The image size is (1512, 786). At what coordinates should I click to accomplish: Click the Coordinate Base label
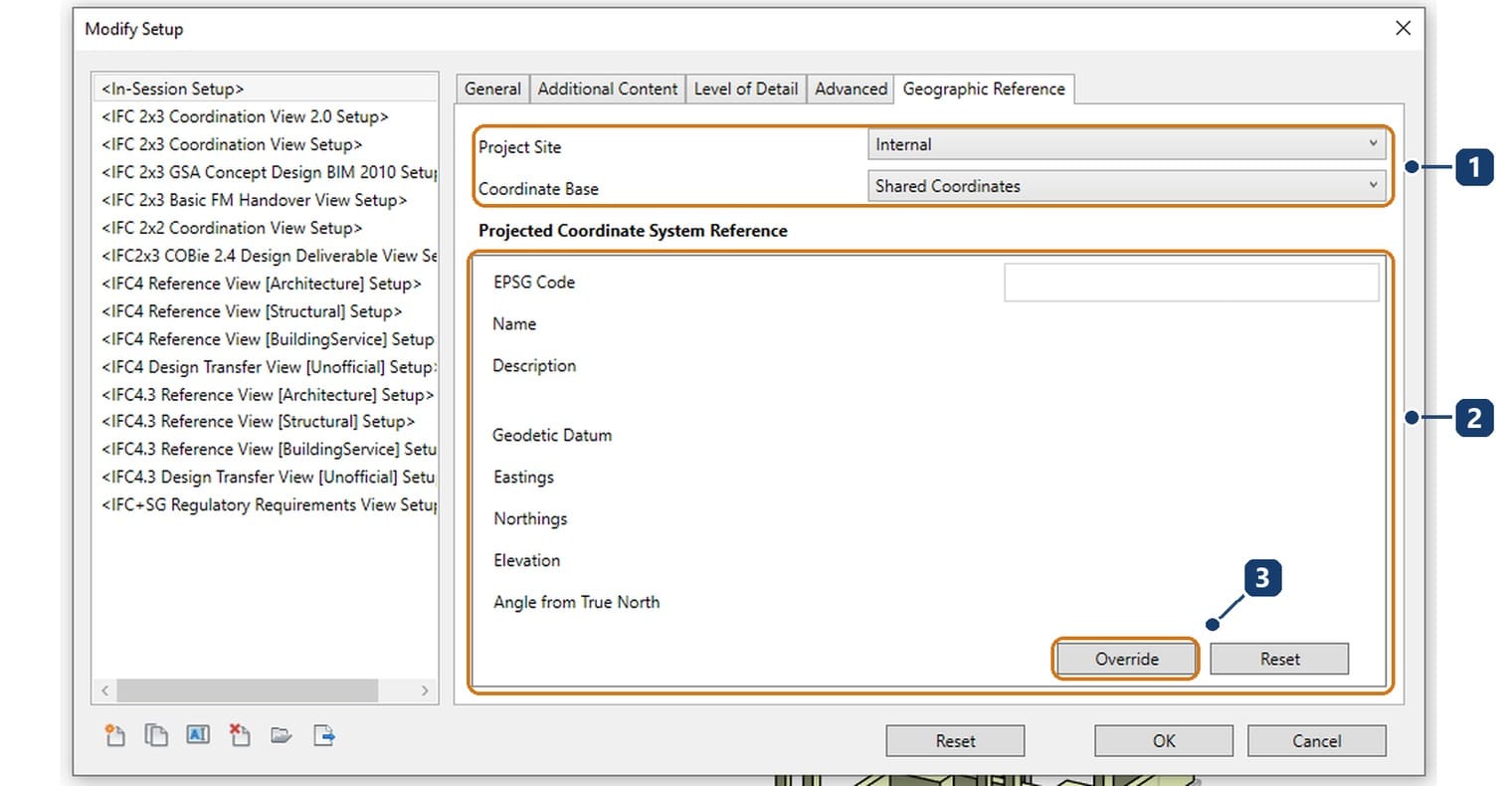(538, 189)
